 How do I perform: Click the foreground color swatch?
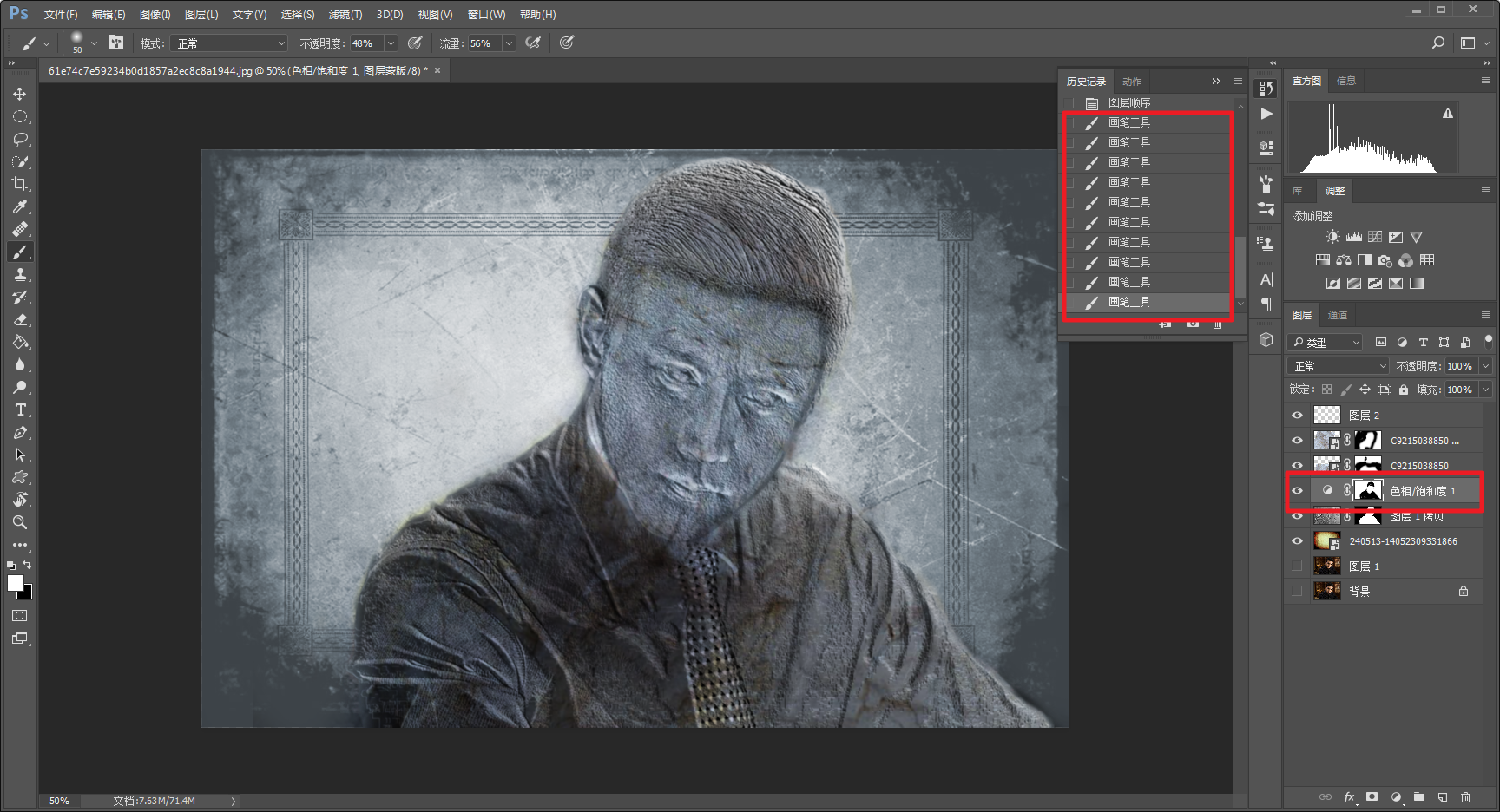click(16, 583)
